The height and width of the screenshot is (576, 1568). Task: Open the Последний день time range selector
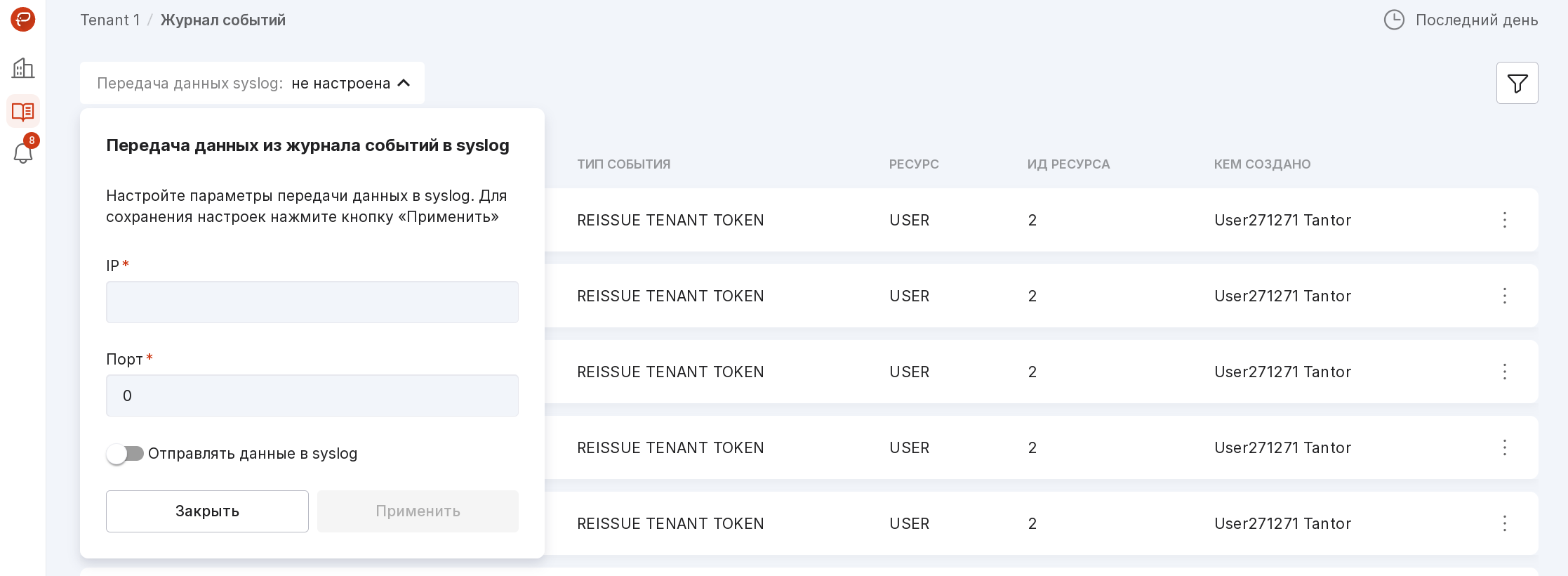tap(1475, 20)
